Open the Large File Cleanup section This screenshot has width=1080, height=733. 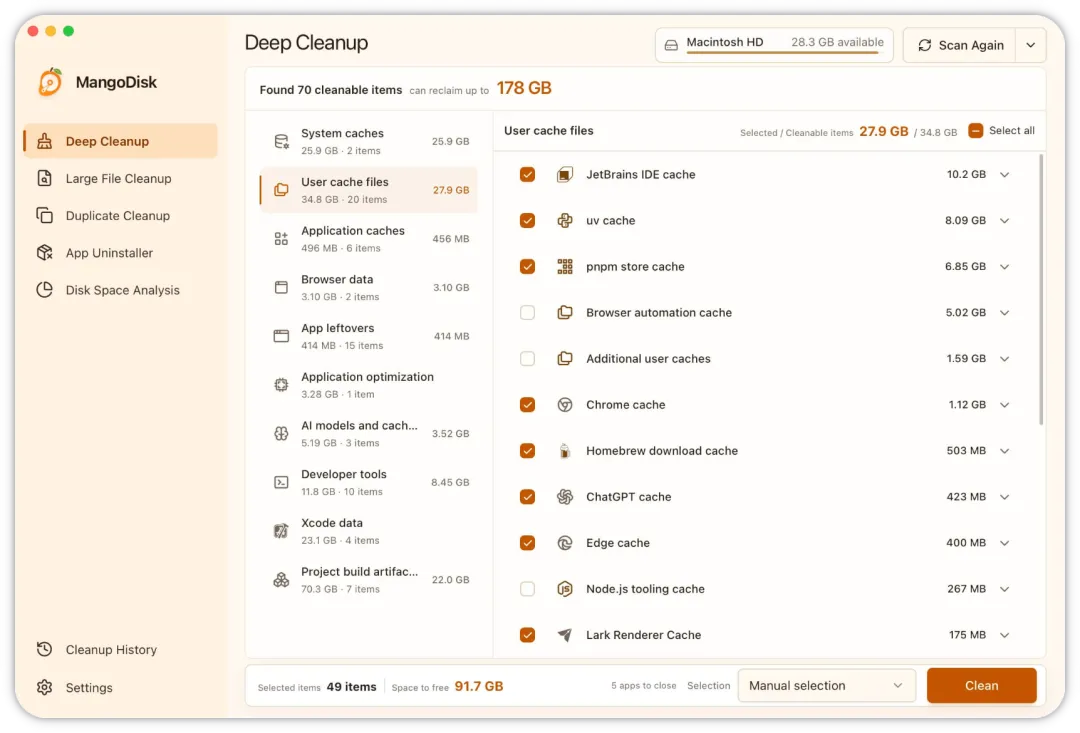click(121, 178)
